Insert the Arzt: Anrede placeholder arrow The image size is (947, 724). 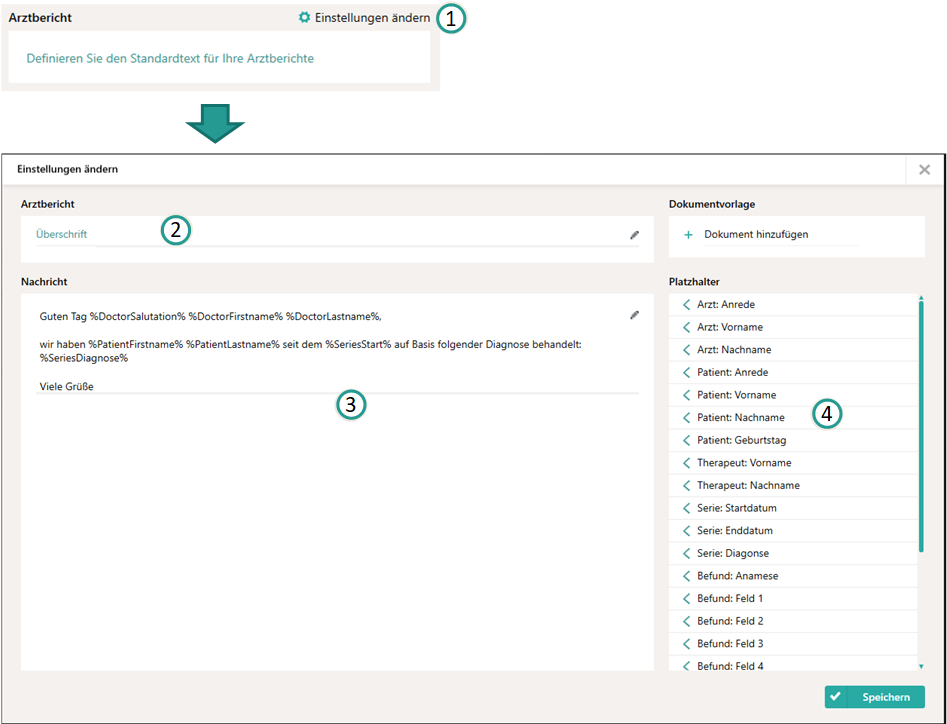coord(687,304)
